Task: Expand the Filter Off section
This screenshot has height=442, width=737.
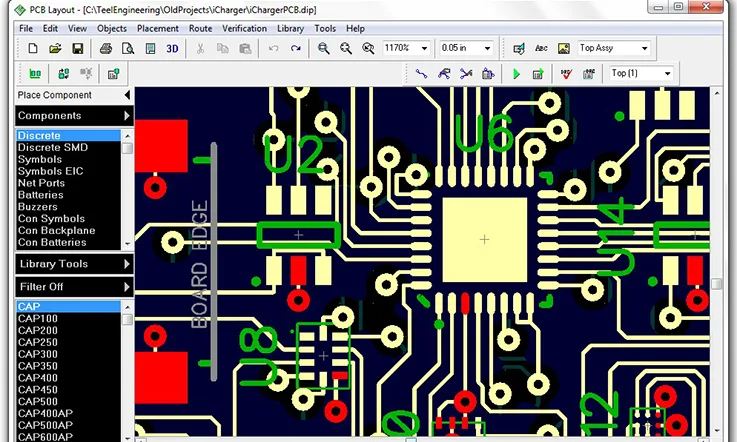Action: (x=126, y=287)
